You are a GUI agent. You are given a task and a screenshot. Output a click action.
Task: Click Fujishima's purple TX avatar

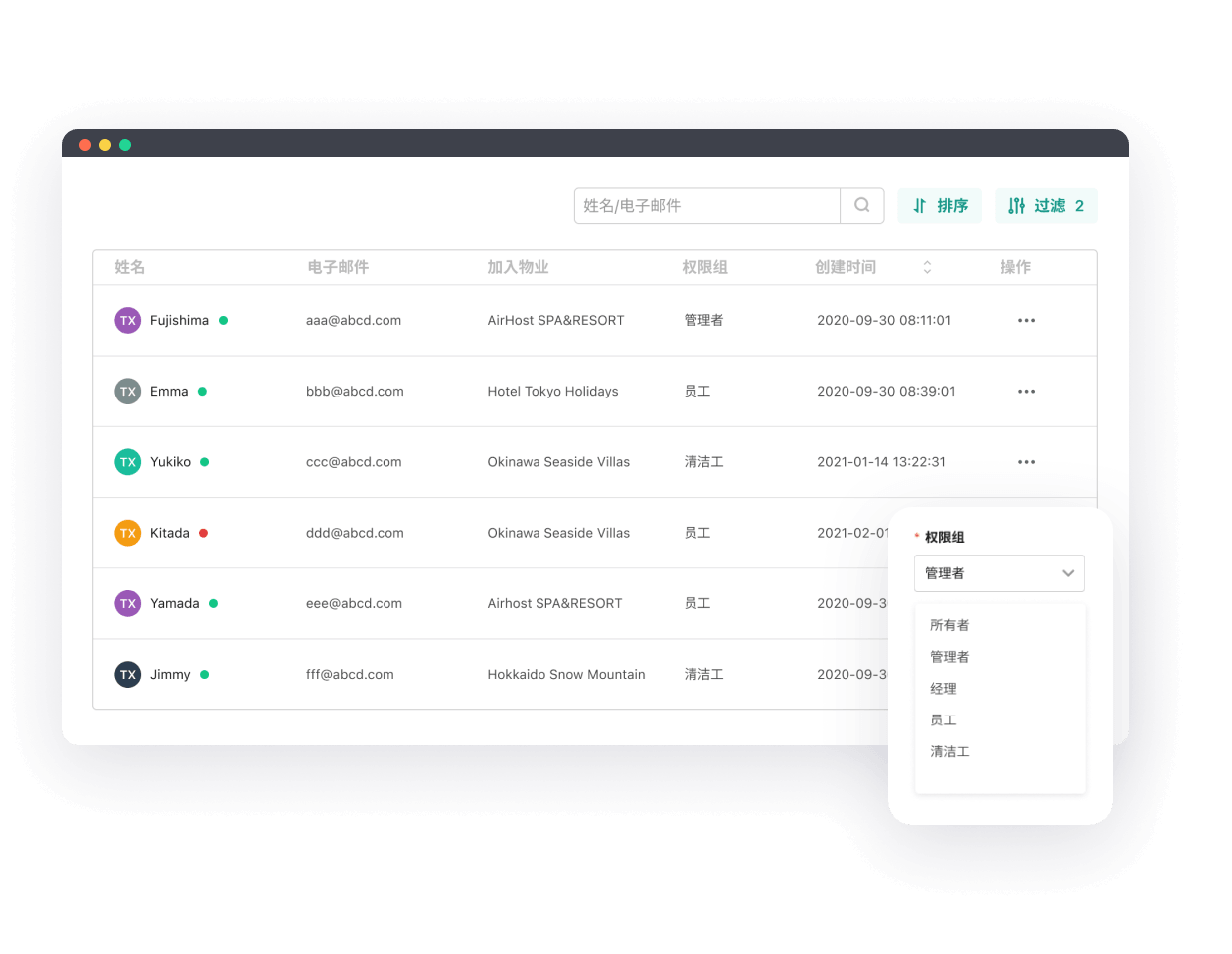[x=128, y=321]
